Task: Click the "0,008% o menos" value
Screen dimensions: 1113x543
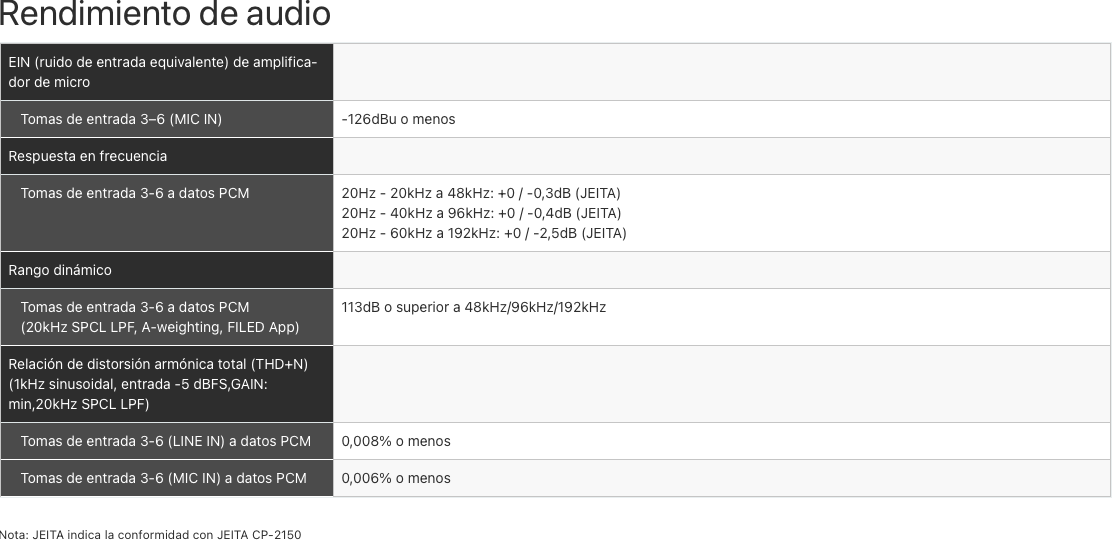Action: pos(396,441)
